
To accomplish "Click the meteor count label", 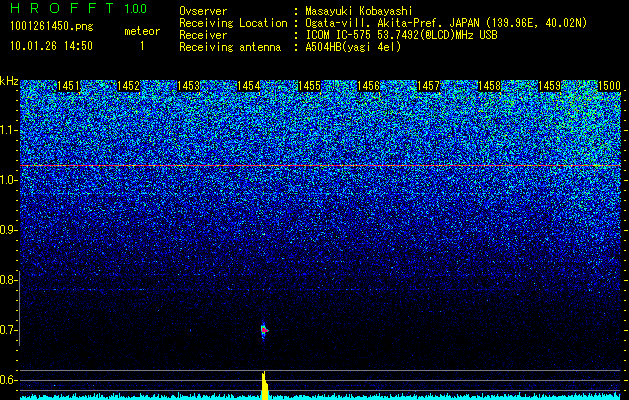I will (142, 31).
